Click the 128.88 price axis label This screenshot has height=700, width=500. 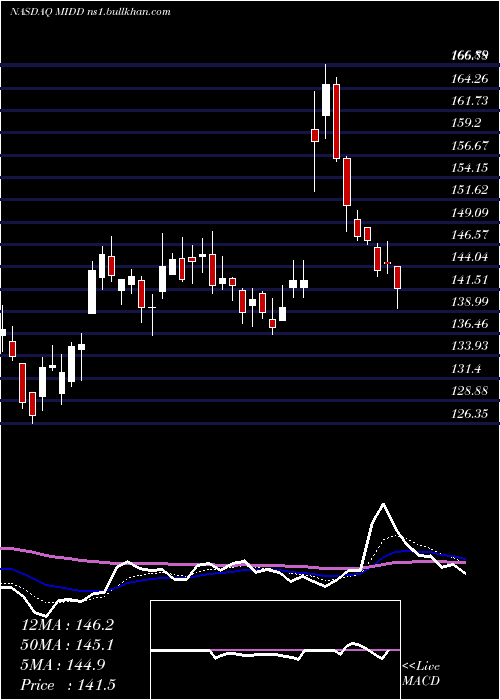click(470, 391)
